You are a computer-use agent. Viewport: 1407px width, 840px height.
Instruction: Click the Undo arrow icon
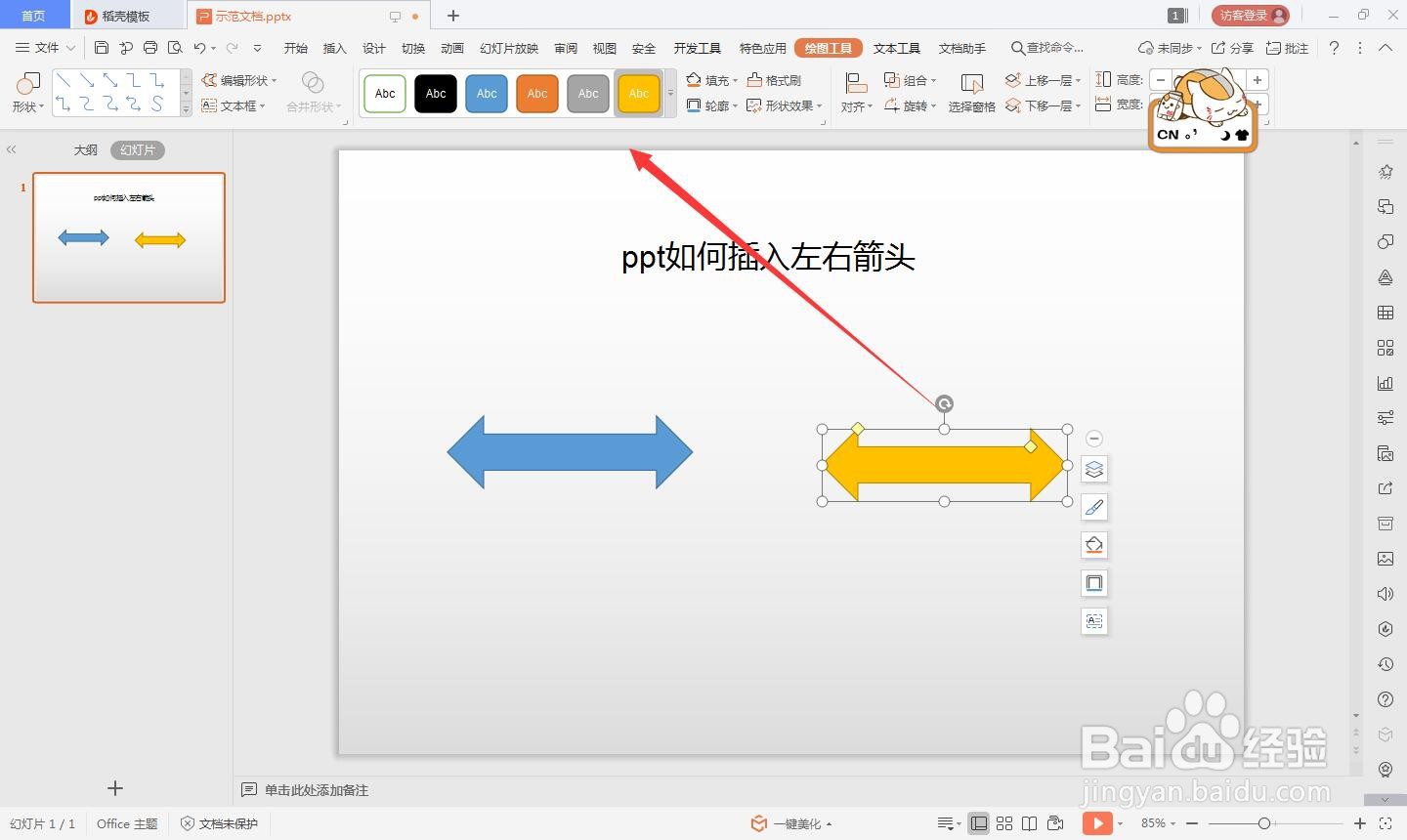click(x=199, y=47)
